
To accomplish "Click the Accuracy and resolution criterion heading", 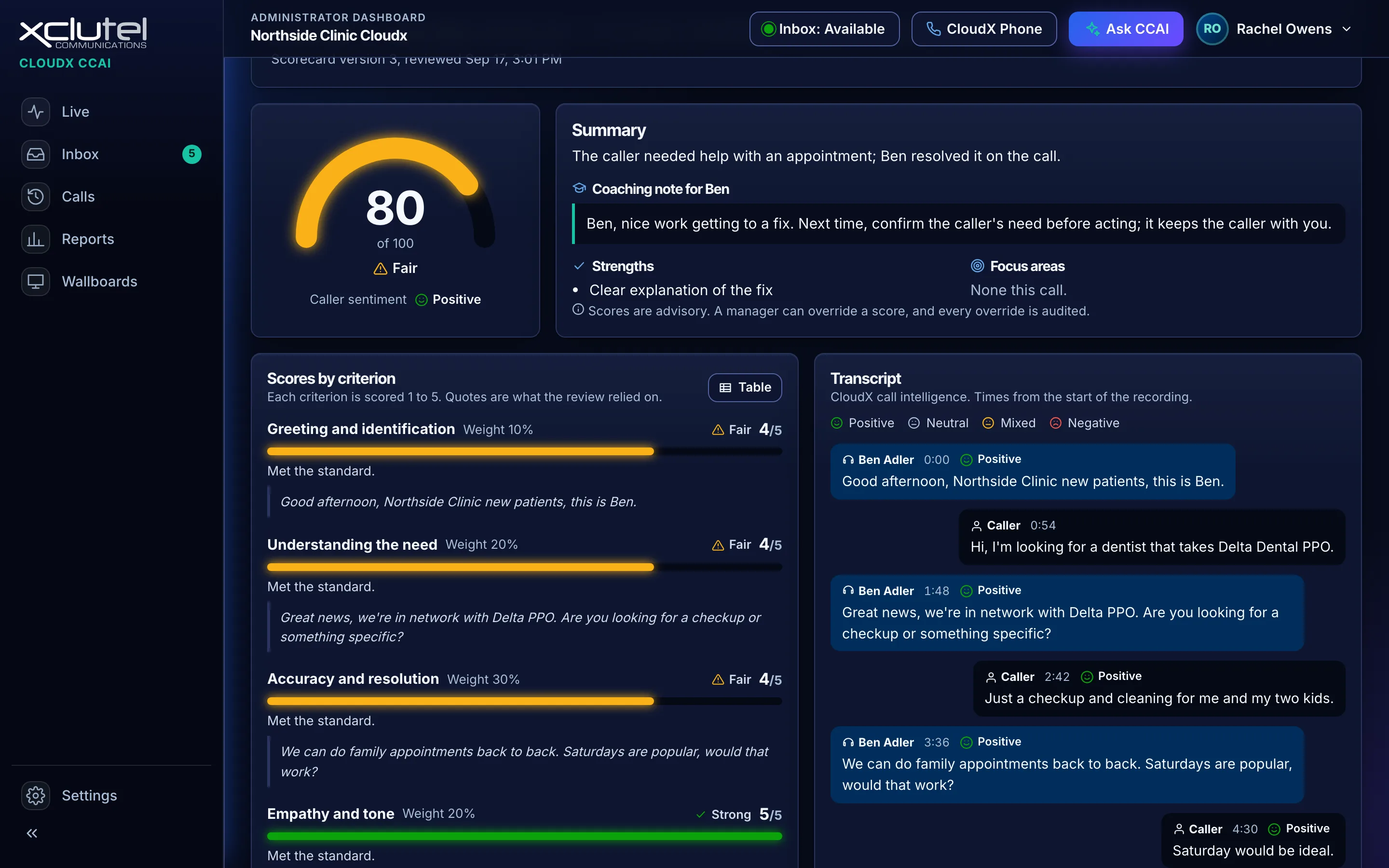I will [353, 678].
